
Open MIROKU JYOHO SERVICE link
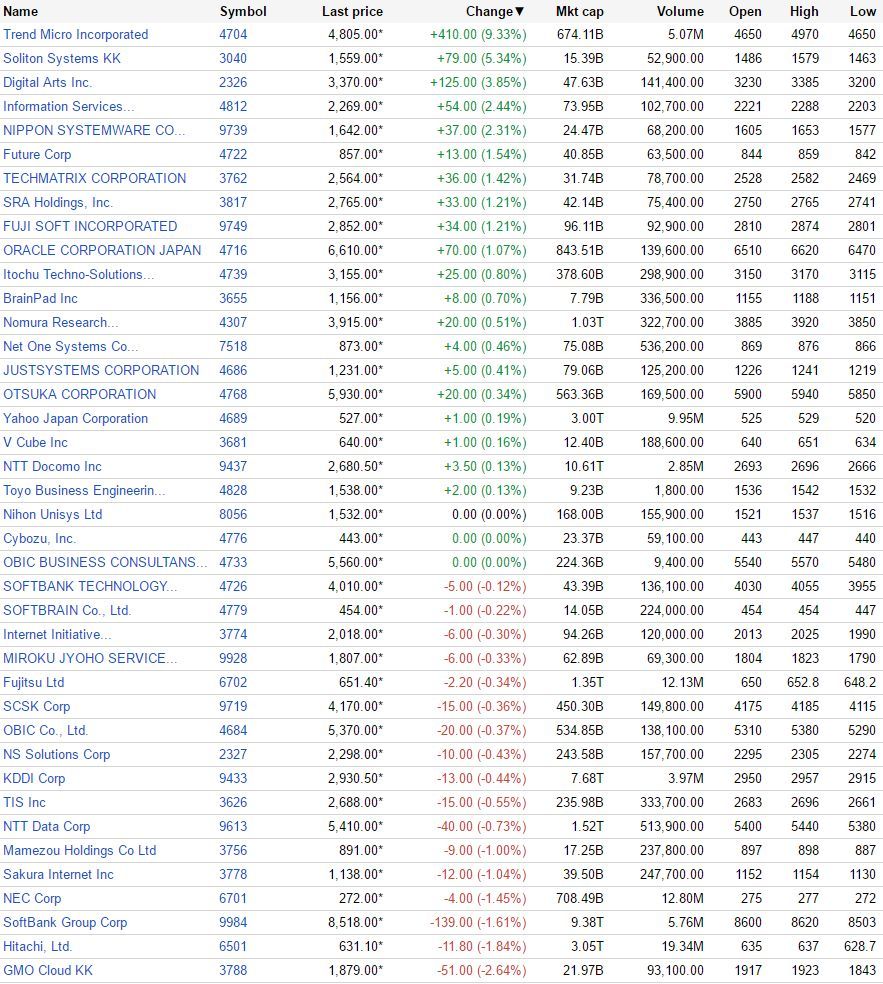(x=90, y=658)
